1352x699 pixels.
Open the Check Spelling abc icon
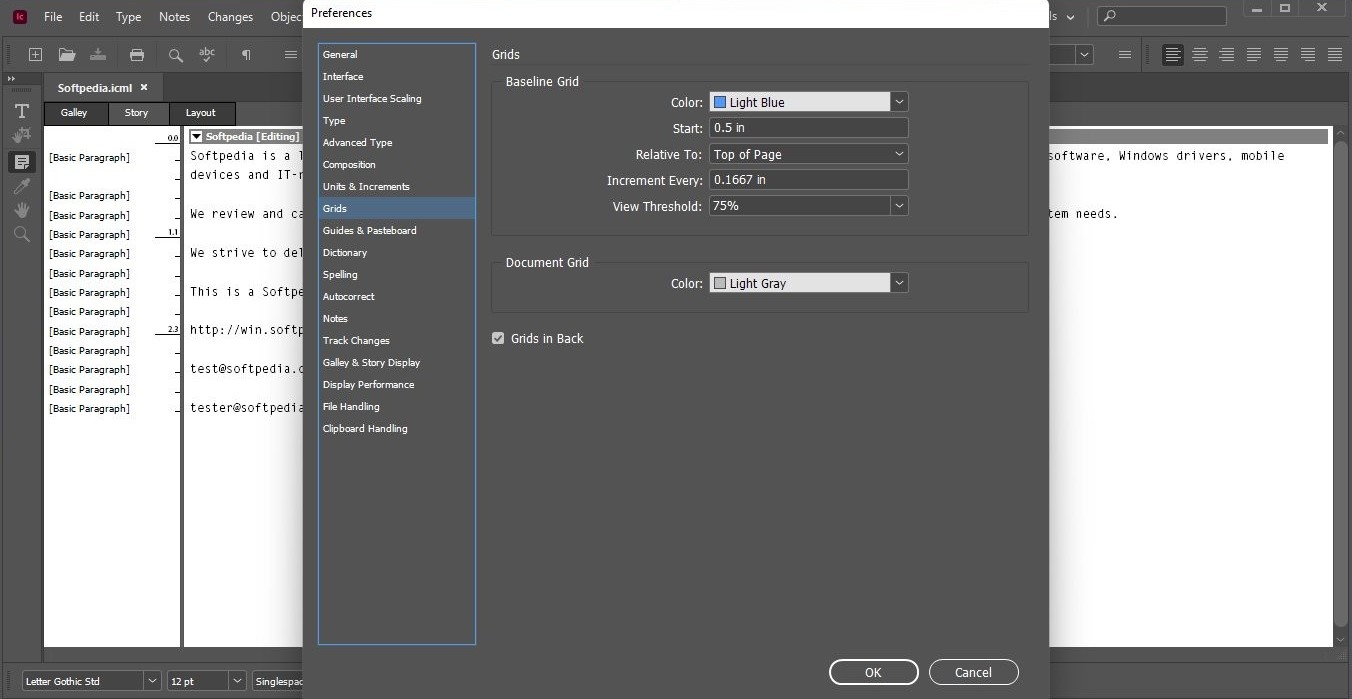tap(207, 55)
